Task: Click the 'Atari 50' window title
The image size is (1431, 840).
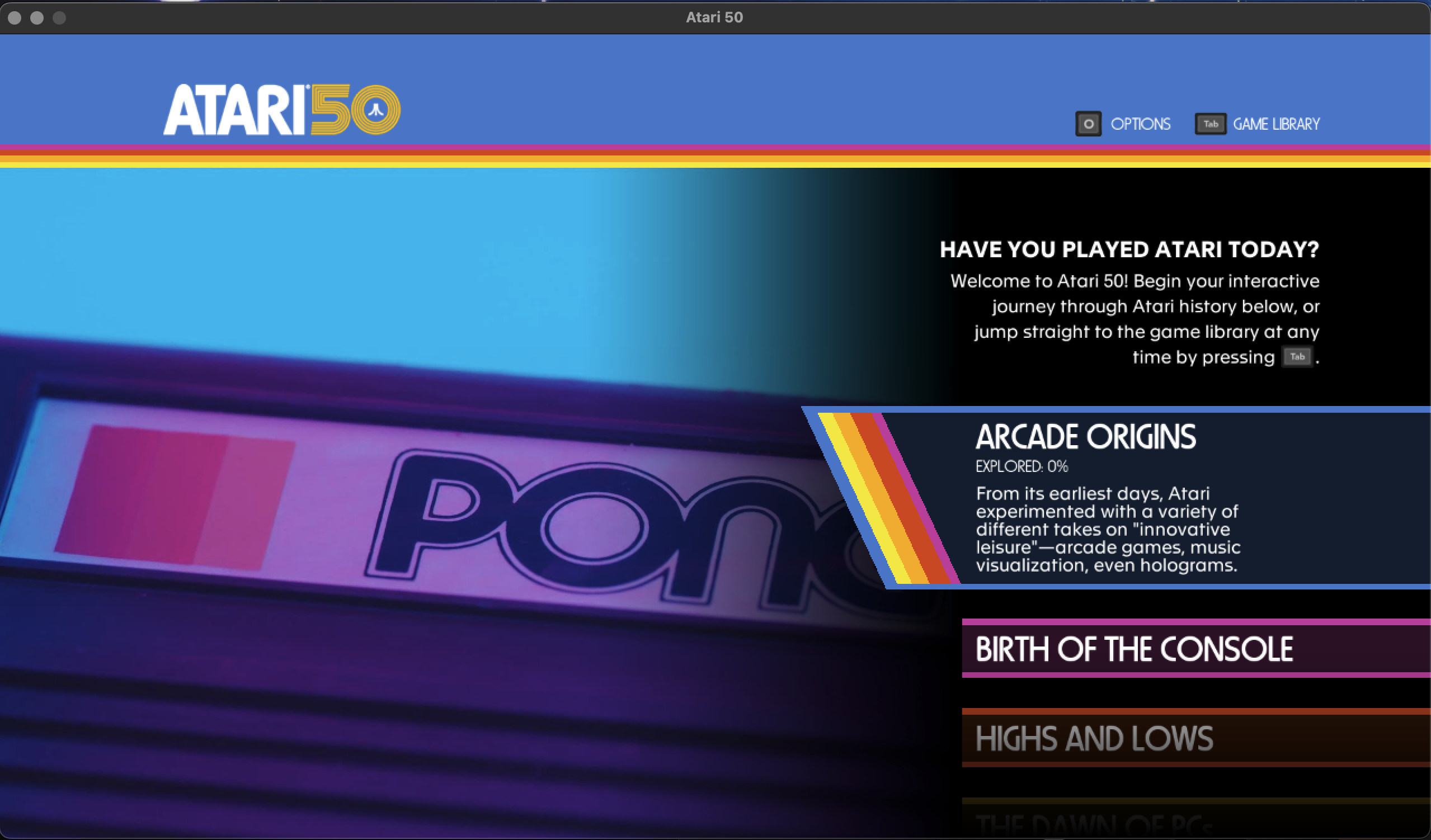Action: pyautogui.click(x=714, y=17)
